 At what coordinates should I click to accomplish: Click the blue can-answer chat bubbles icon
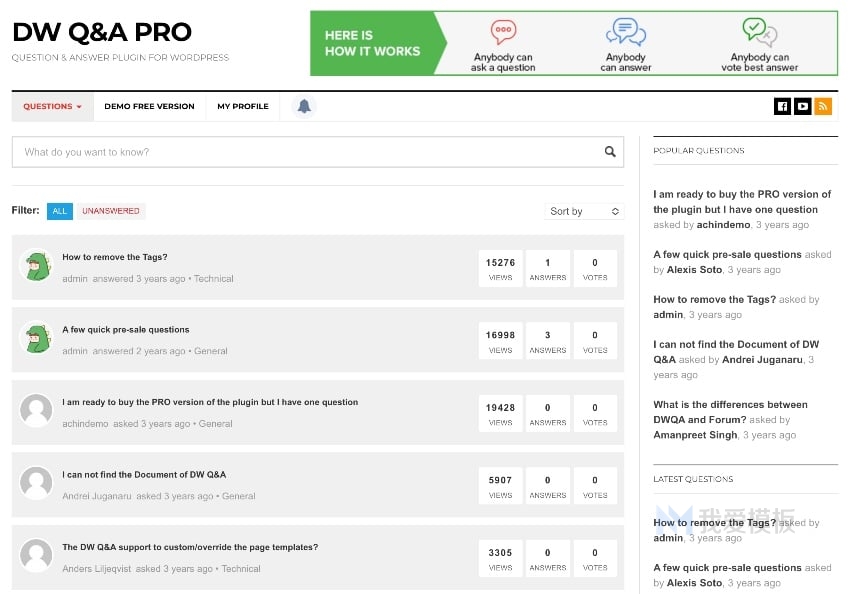[x=626, y=31]
